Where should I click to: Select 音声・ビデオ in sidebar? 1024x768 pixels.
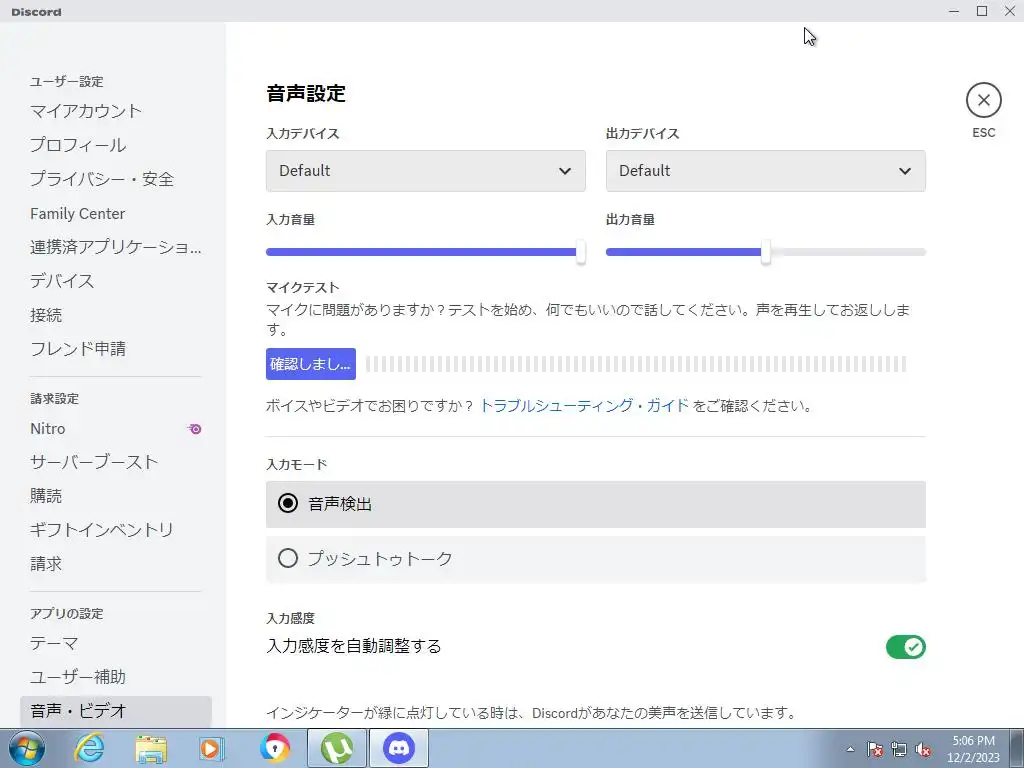(116, 711)
